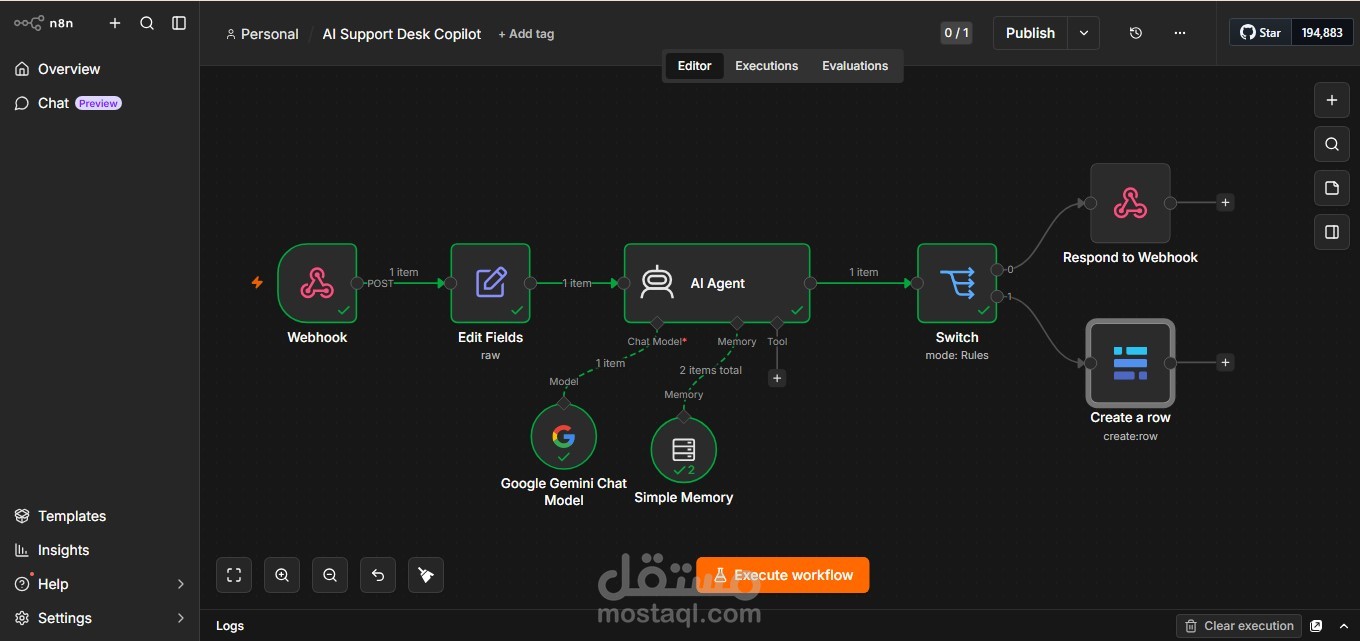The image size is (1360, 641).
Task: Go to Personal project breadcrumb
Action: pyautogui.click(x=262, y=34)
